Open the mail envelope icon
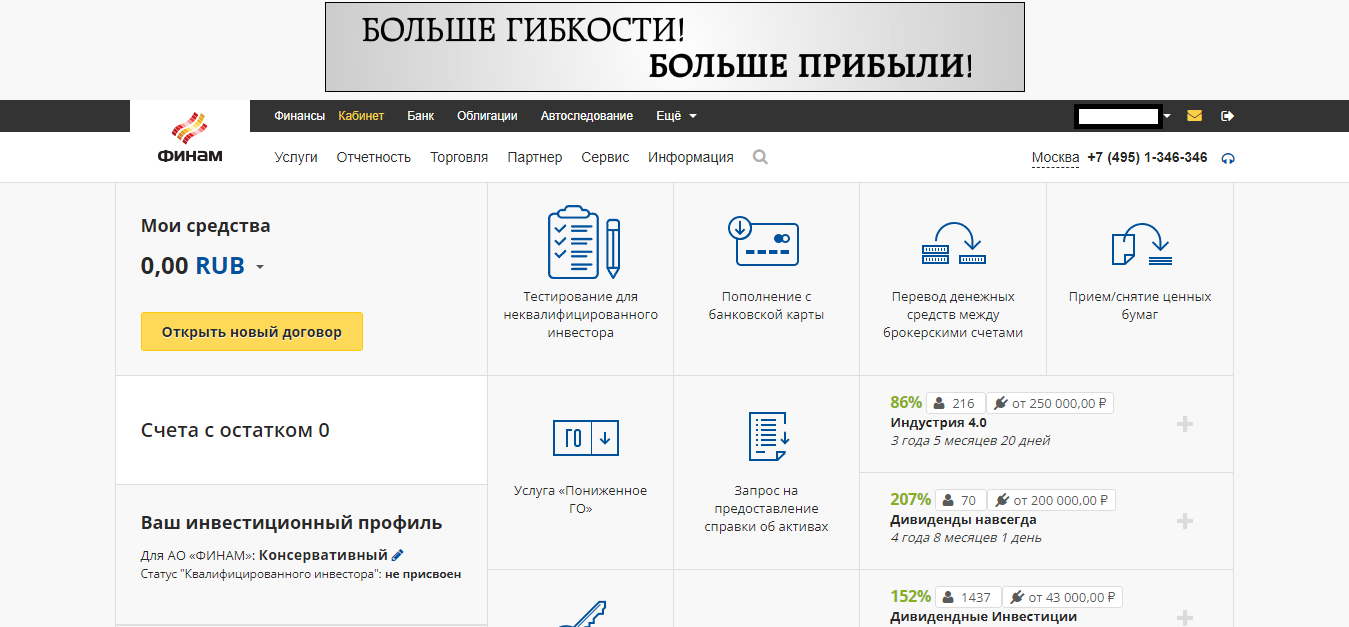Viewport: 1349px width, 627px height. (x=1194, y=116)
